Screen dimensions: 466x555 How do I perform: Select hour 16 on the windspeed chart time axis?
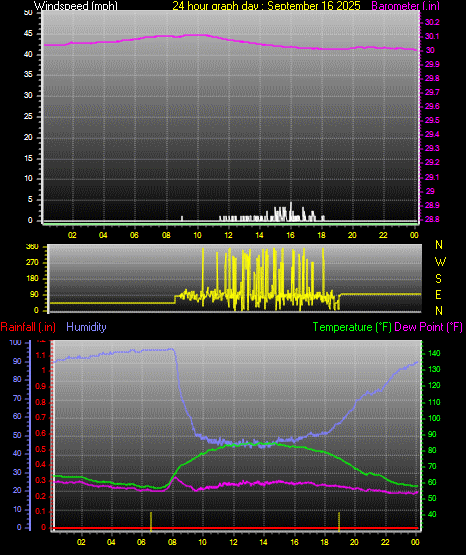coord(290,235)
